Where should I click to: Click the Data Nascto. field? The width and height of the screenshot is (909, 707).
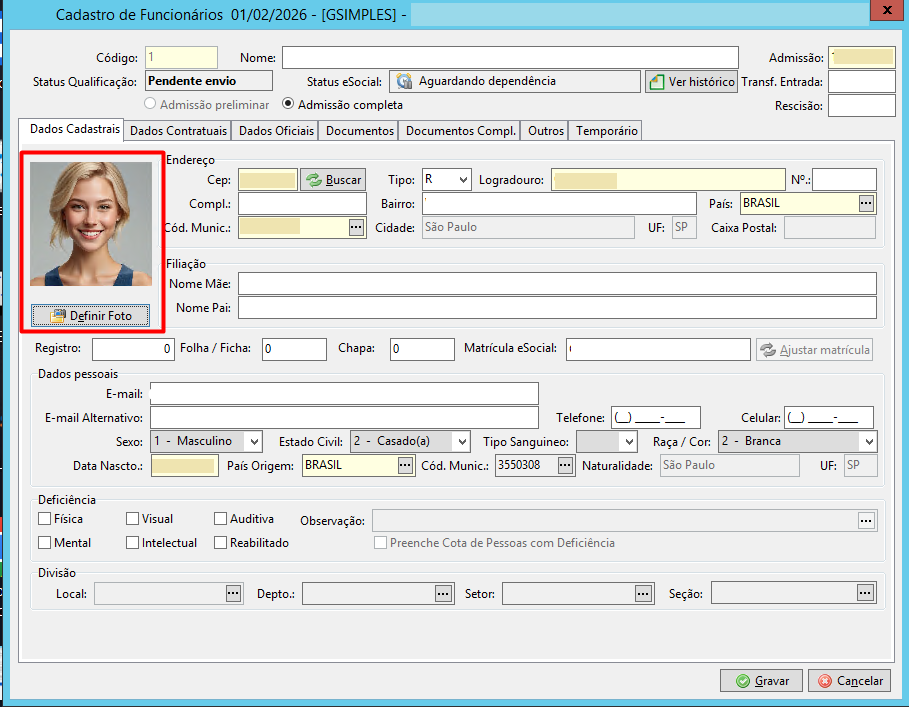click(x=185, y=465)
